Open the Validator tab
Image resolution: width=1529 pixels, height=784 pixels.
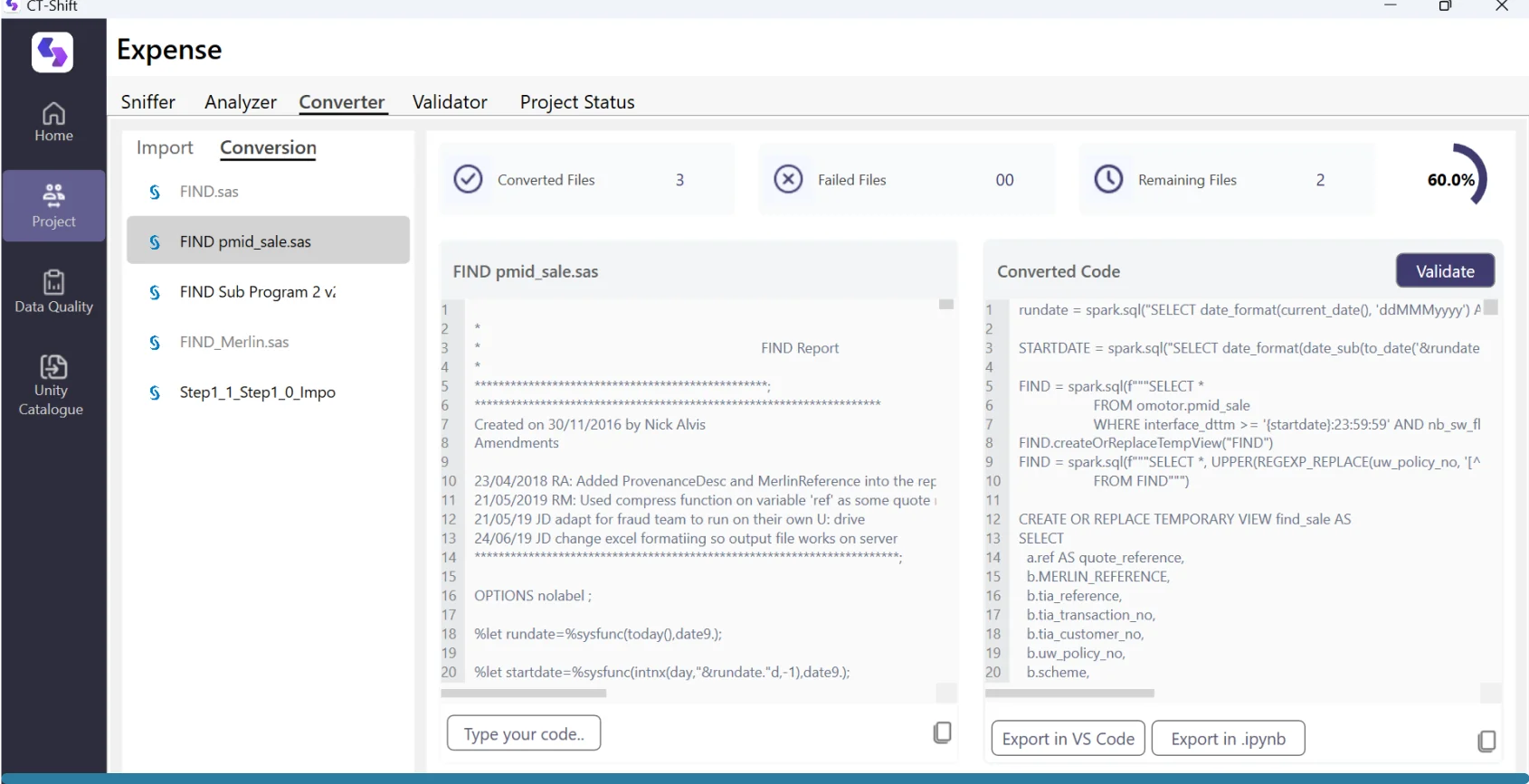point(450,102)
